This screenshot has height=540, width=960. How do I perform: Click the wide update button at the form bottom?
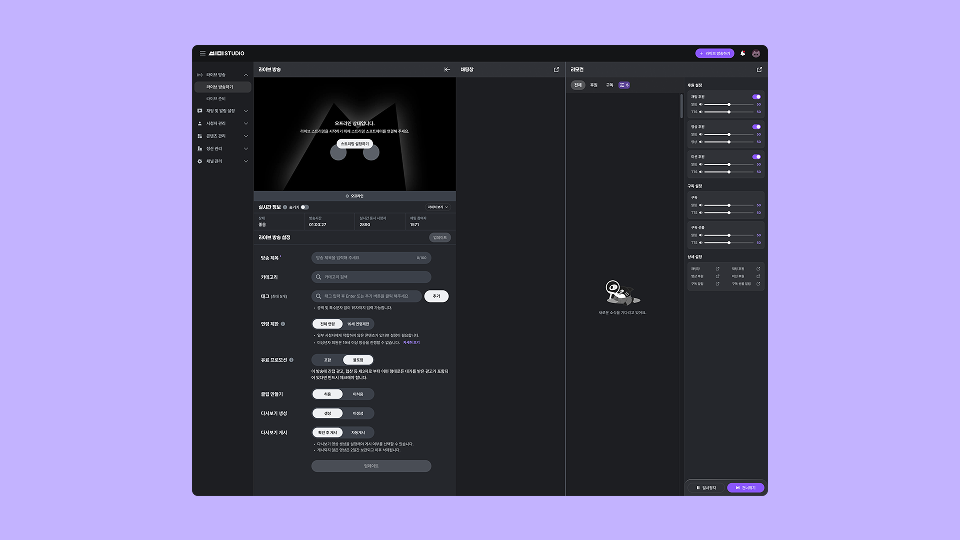371,466
